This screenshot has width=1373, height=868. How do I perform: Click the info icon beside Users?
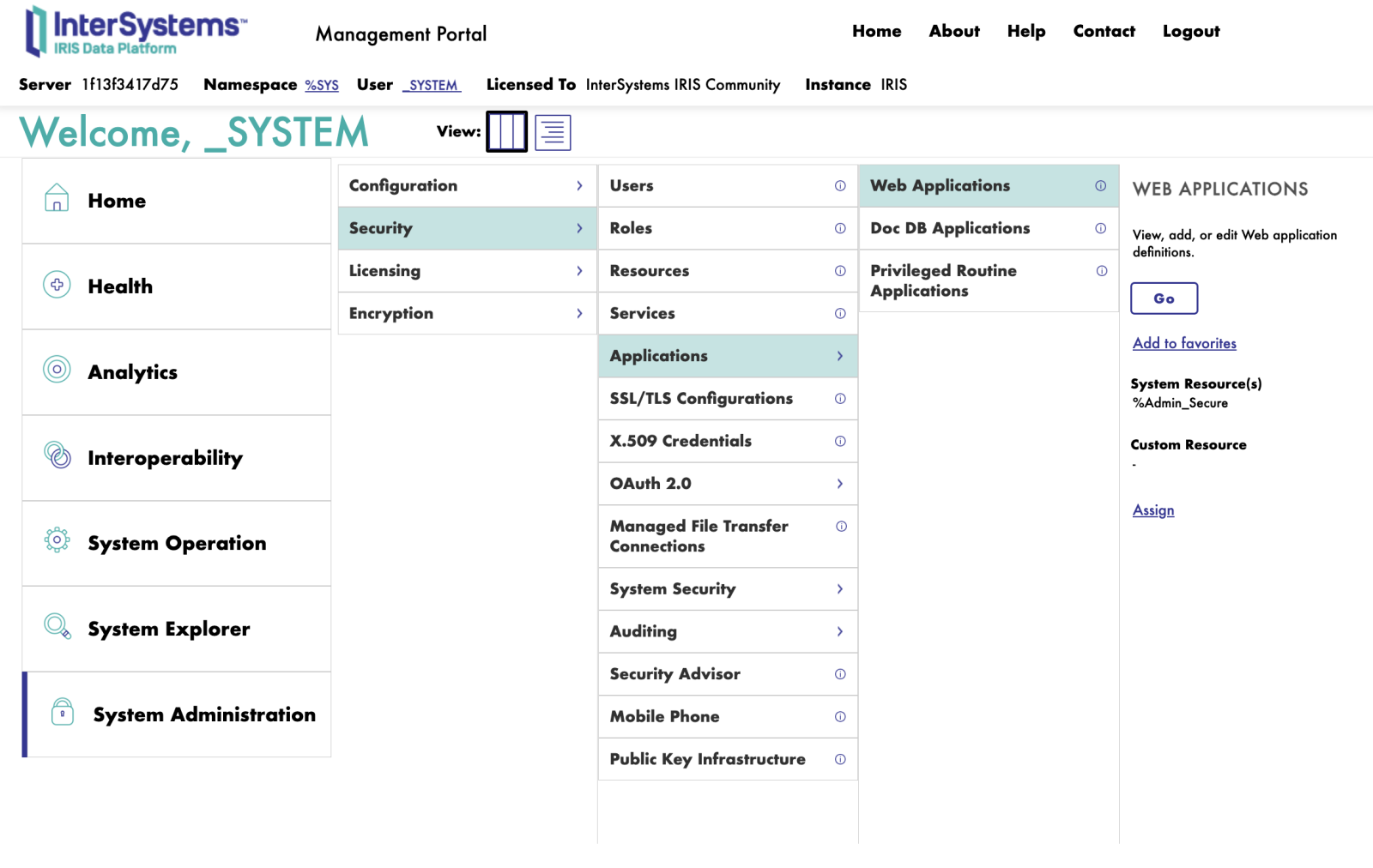click(840, 186)
